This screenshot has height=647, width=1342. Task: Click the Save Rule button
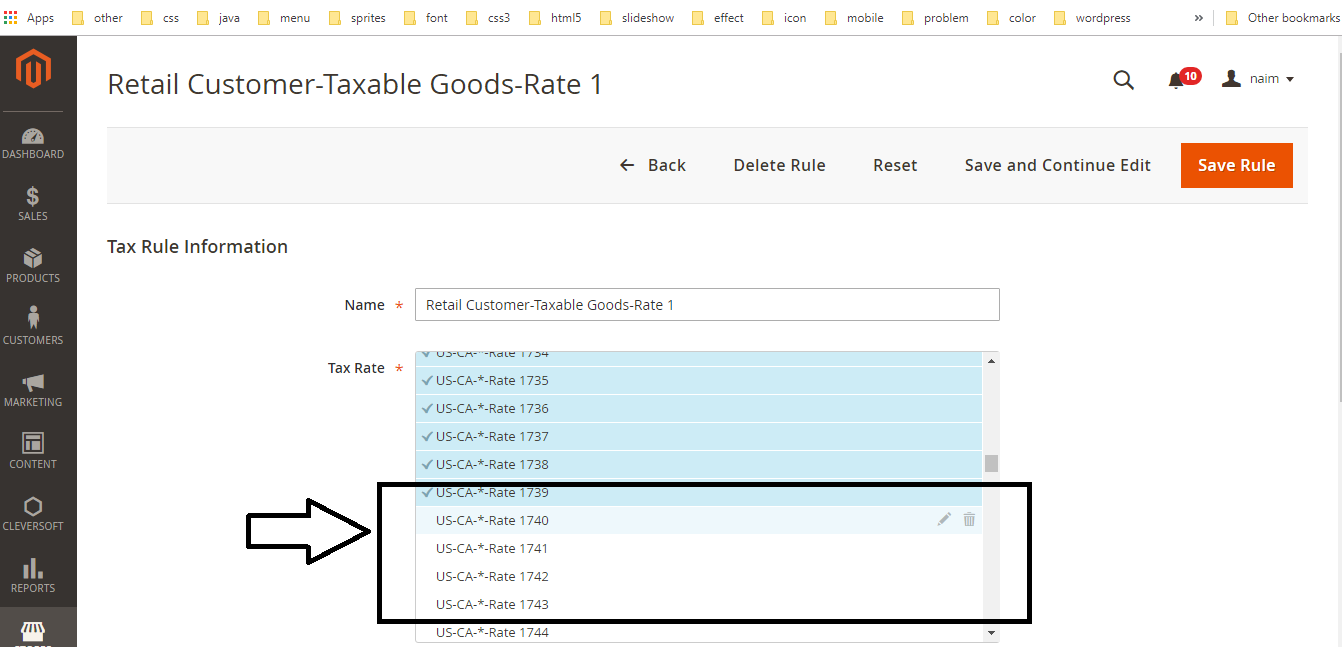1236,165
